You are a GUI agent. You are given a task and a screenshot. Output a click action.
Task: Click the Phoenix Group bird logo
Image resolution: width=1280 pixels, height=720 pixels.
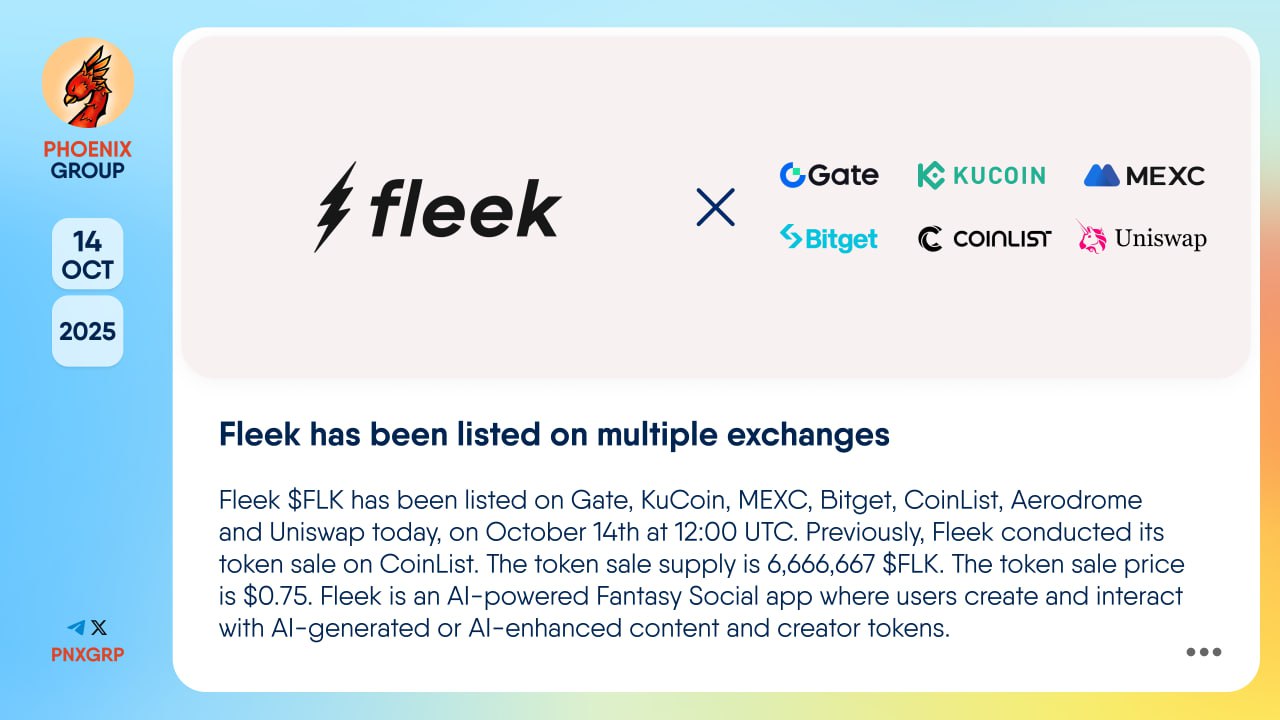pos(87,85)
